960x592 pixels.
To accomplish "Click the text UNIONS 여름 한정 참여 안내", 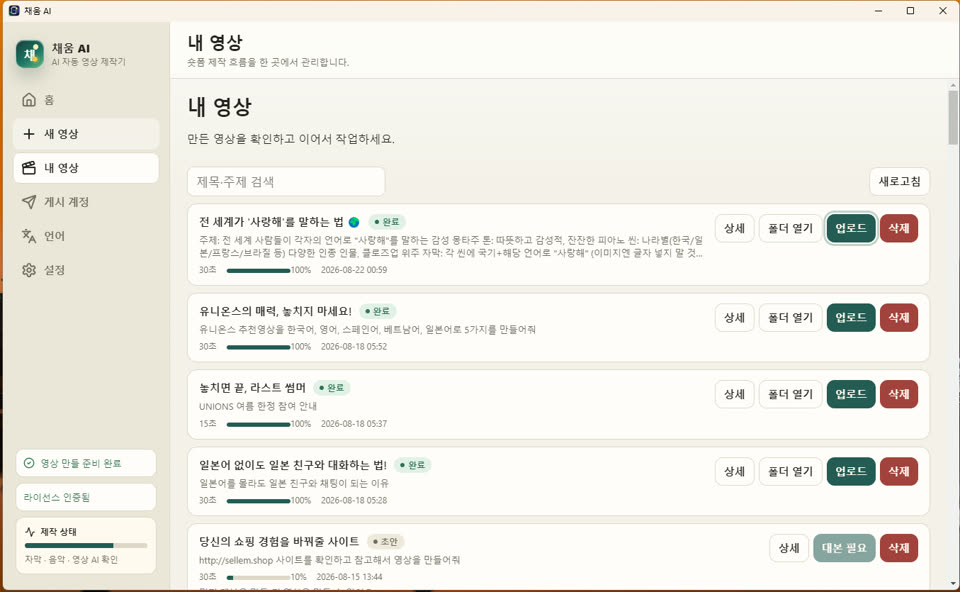I will coord(258,406).
